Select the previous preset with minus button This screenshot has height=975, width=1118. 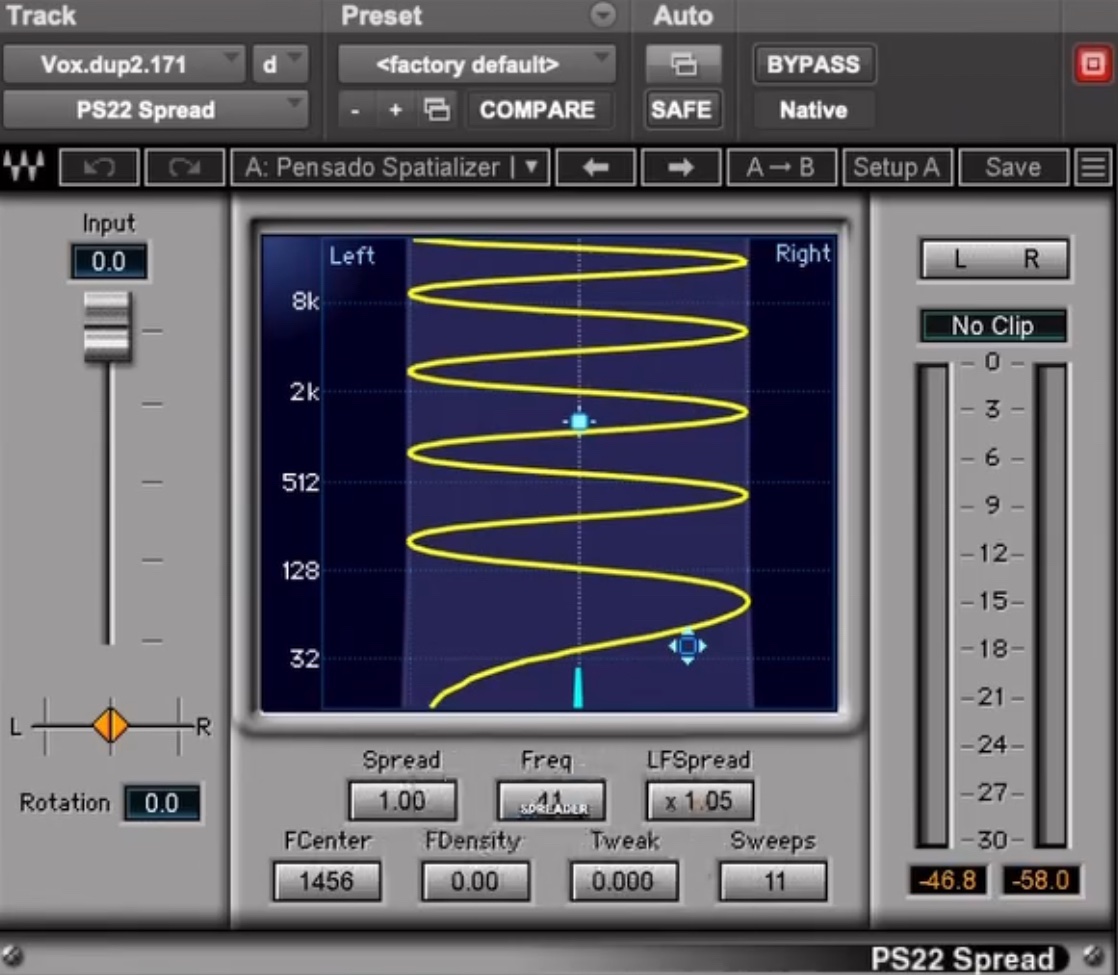[355, 111]
